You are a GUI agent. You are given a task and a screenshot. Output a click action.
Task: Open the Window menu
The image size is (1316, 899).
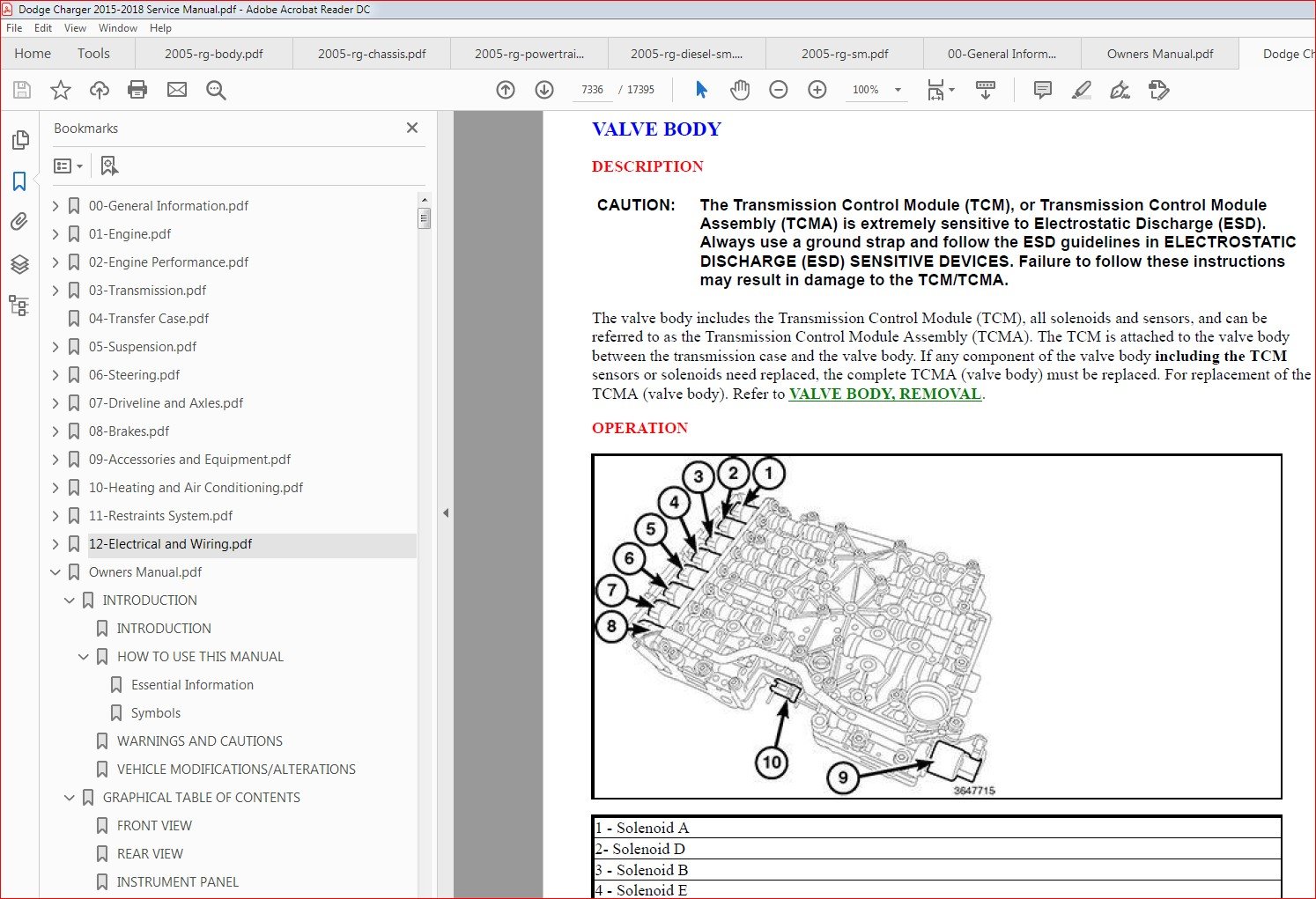tap(118, 28)
